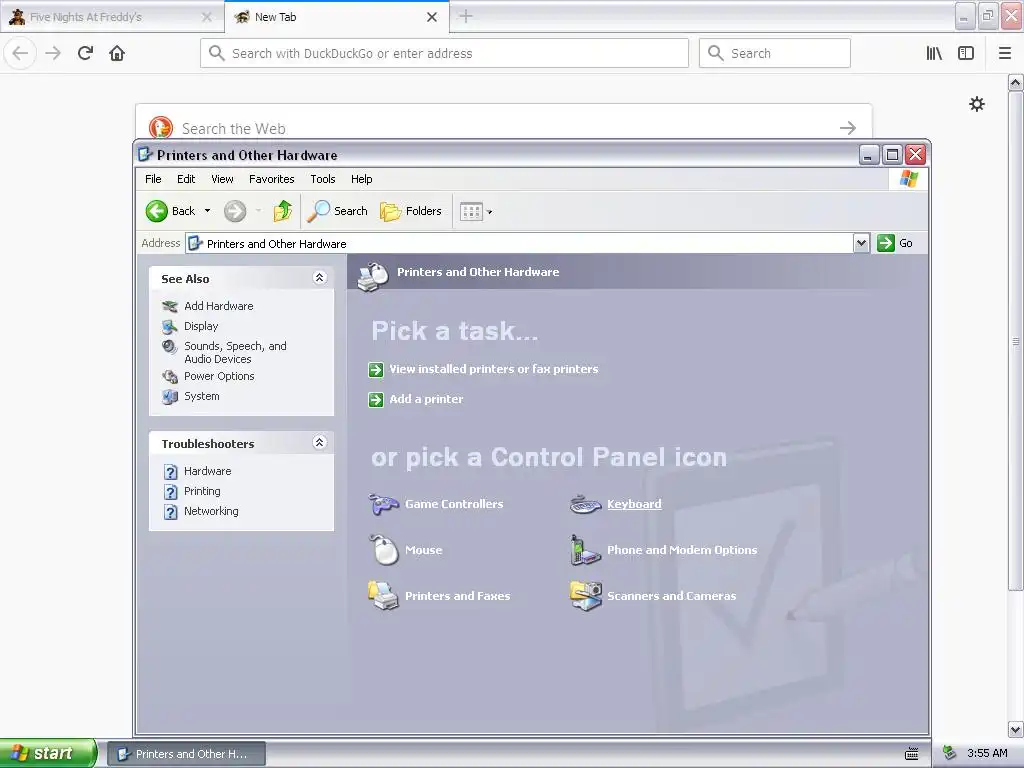The image size is (1024, 768).
Task: Click the Display icon in See Also
Action: 170,326
